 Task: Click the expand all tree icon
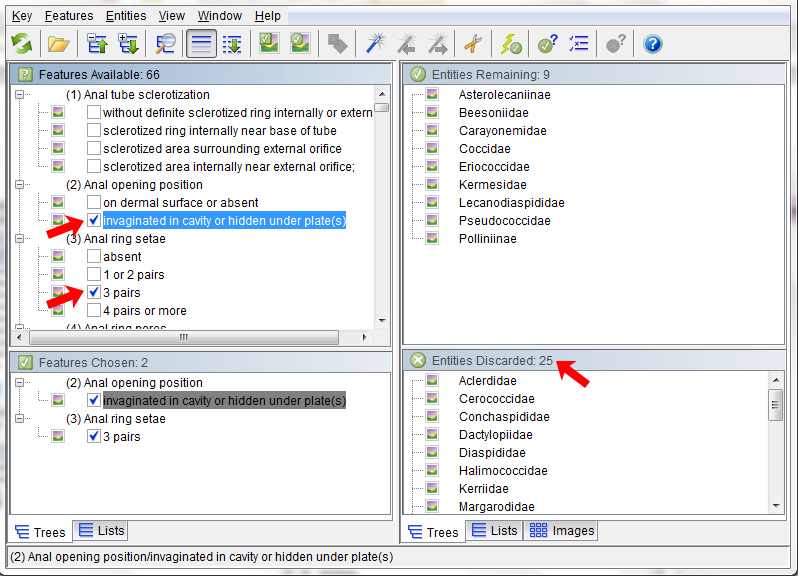coord(128,44)
